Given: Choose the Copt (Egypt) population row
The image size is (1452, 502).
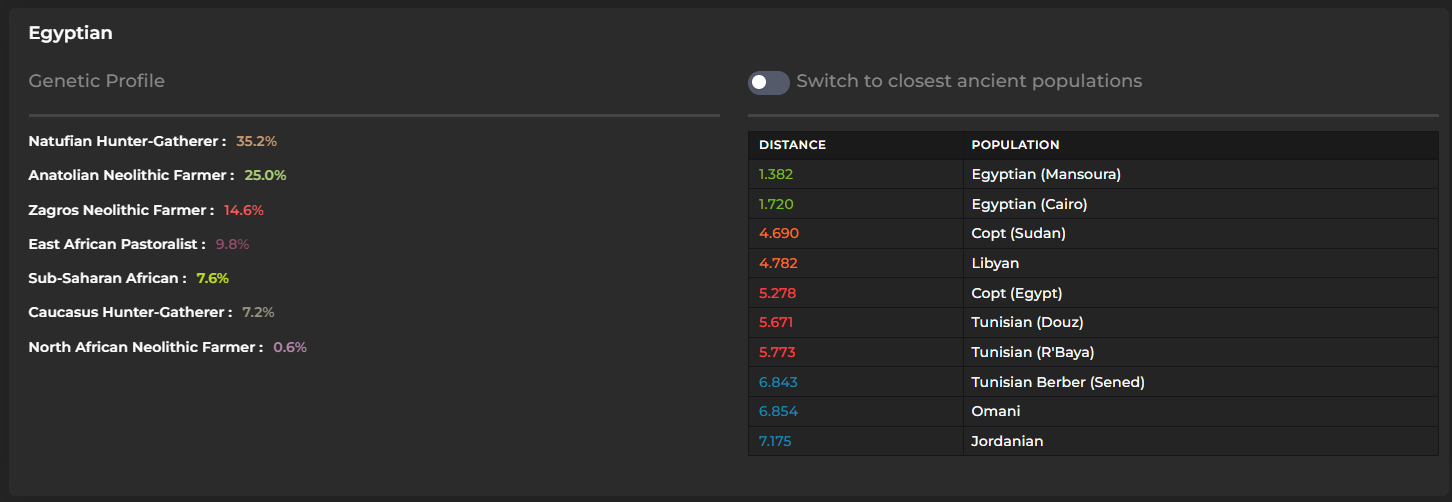Looking at the screenshot, I should [1016, 293].
